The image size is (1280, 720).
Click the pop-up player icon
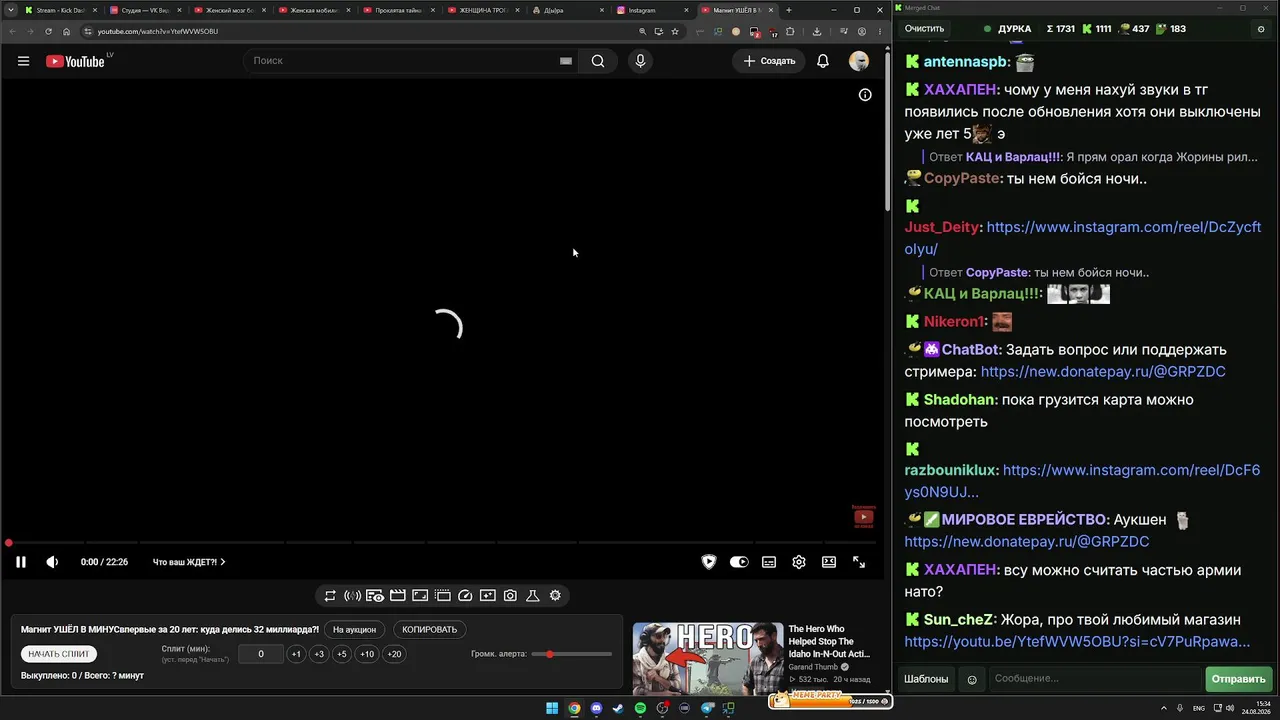point(443,596)
